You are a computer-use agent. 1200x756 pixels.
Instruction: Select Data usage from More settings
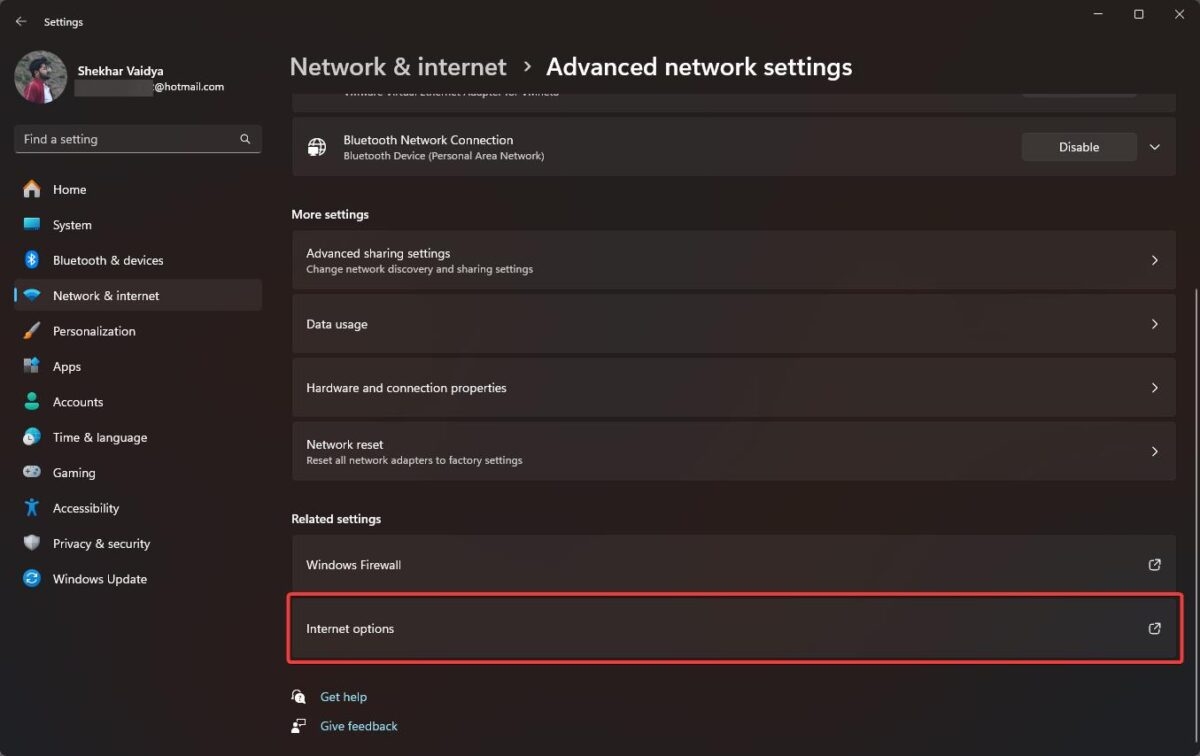[x=733, y=323]
